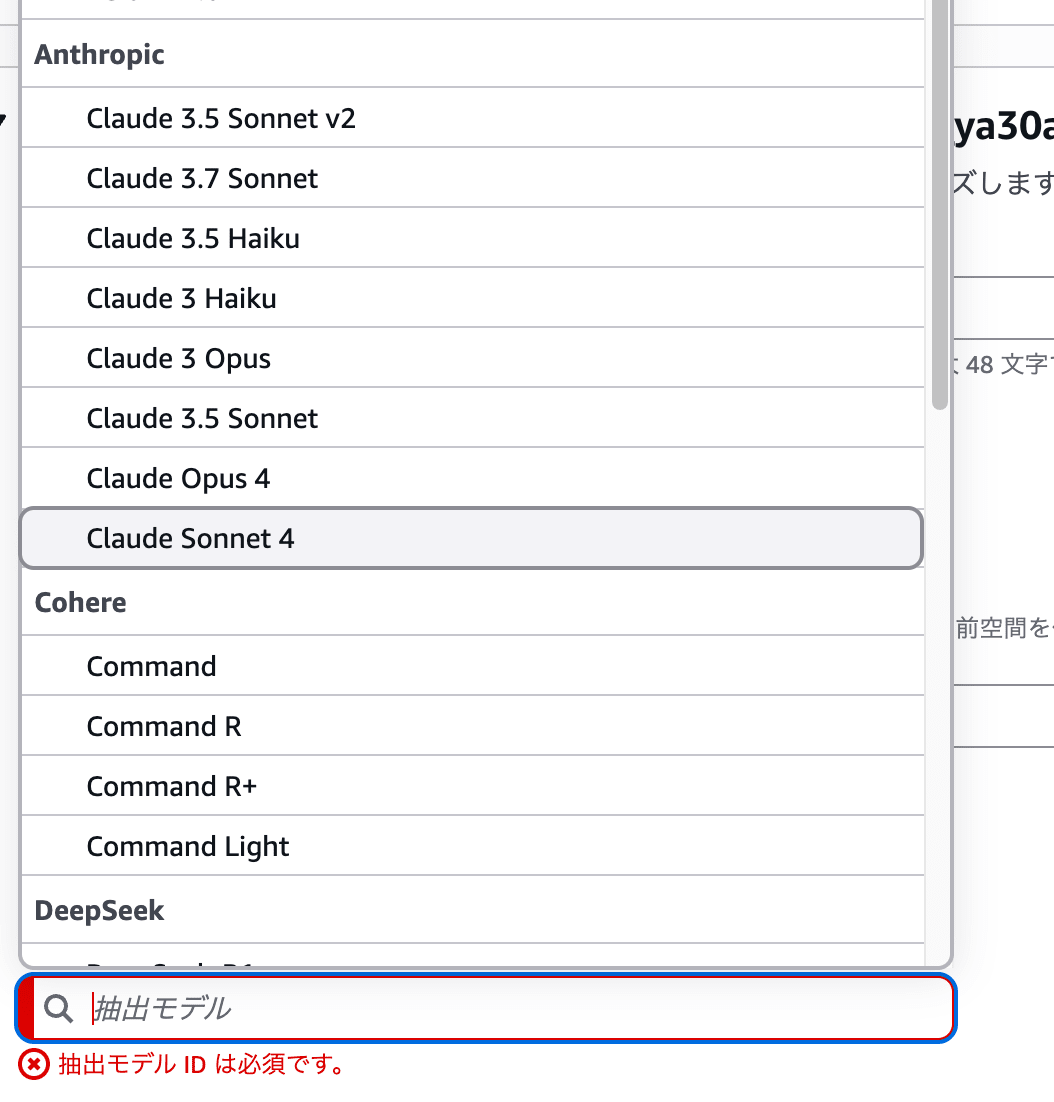Choose the Cohere Command model
Viewport: 1054px width, 1102px height.
[x=151, y=667]
